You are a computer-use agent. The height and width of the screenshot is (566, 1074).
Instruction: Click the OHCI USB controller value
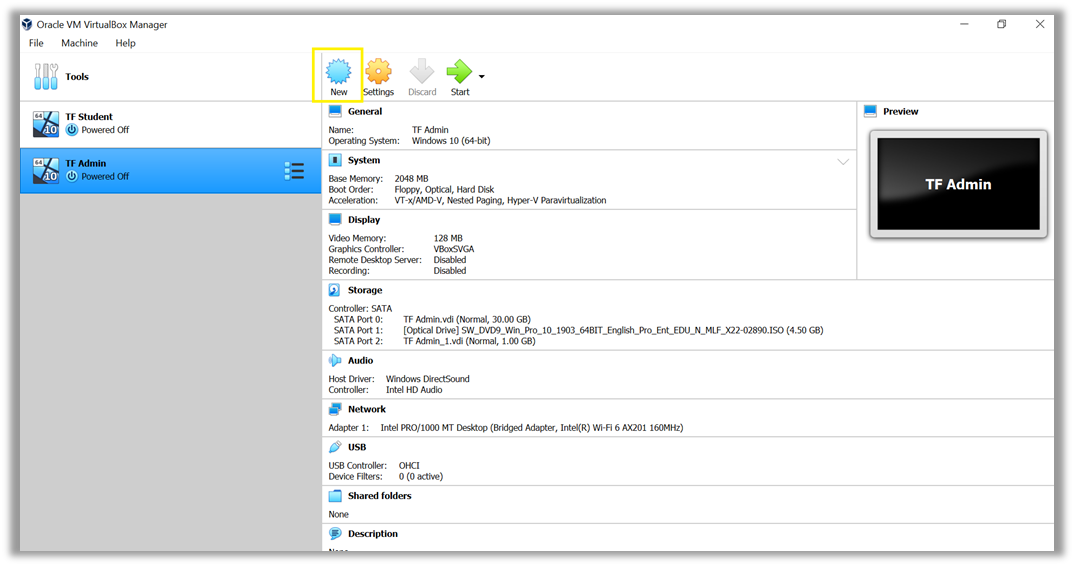click(409, 465)
